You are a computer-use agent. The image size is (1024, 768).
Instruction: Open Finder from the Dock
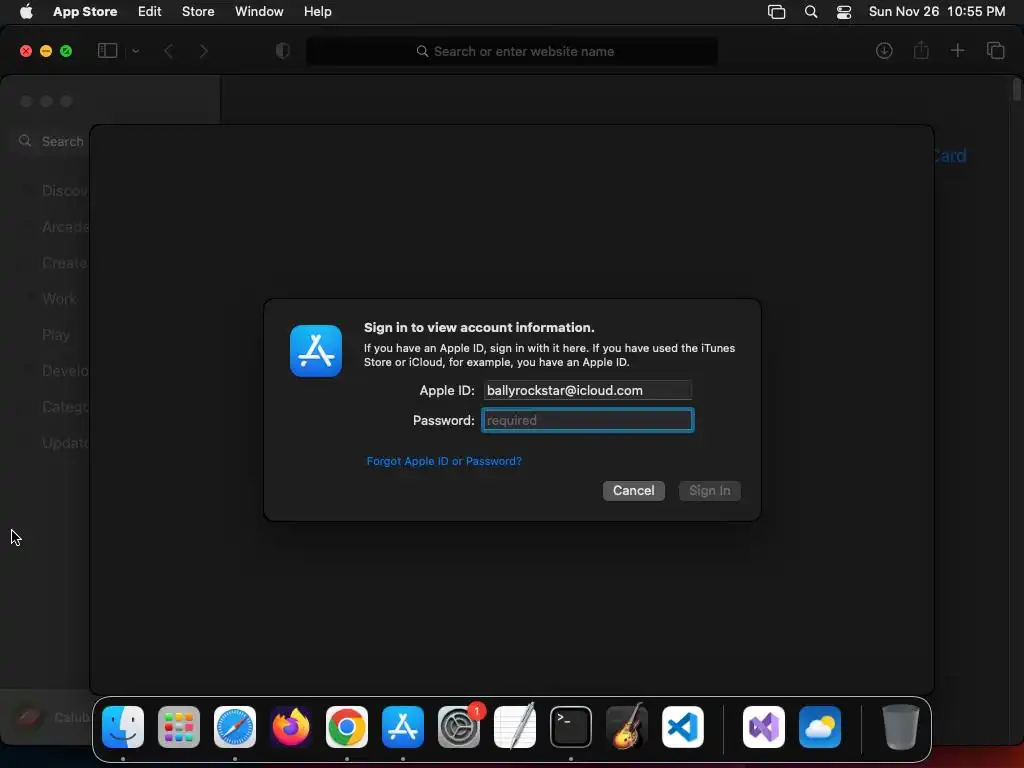pyautogui.click(x=123, y=727)
